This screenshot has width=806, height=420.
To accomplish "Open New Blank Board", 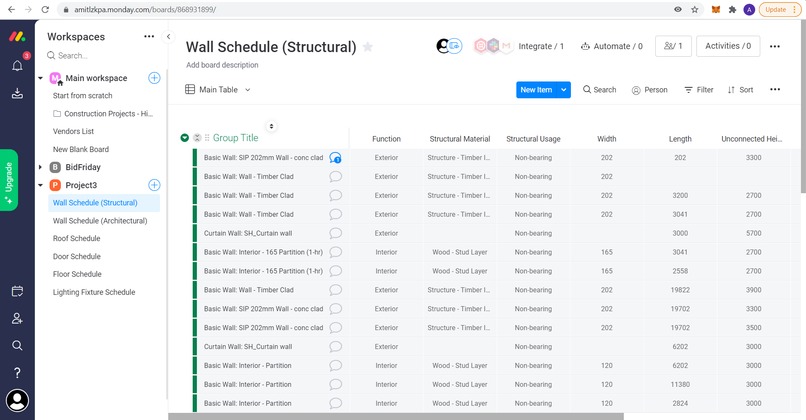I will pos(81,149).
